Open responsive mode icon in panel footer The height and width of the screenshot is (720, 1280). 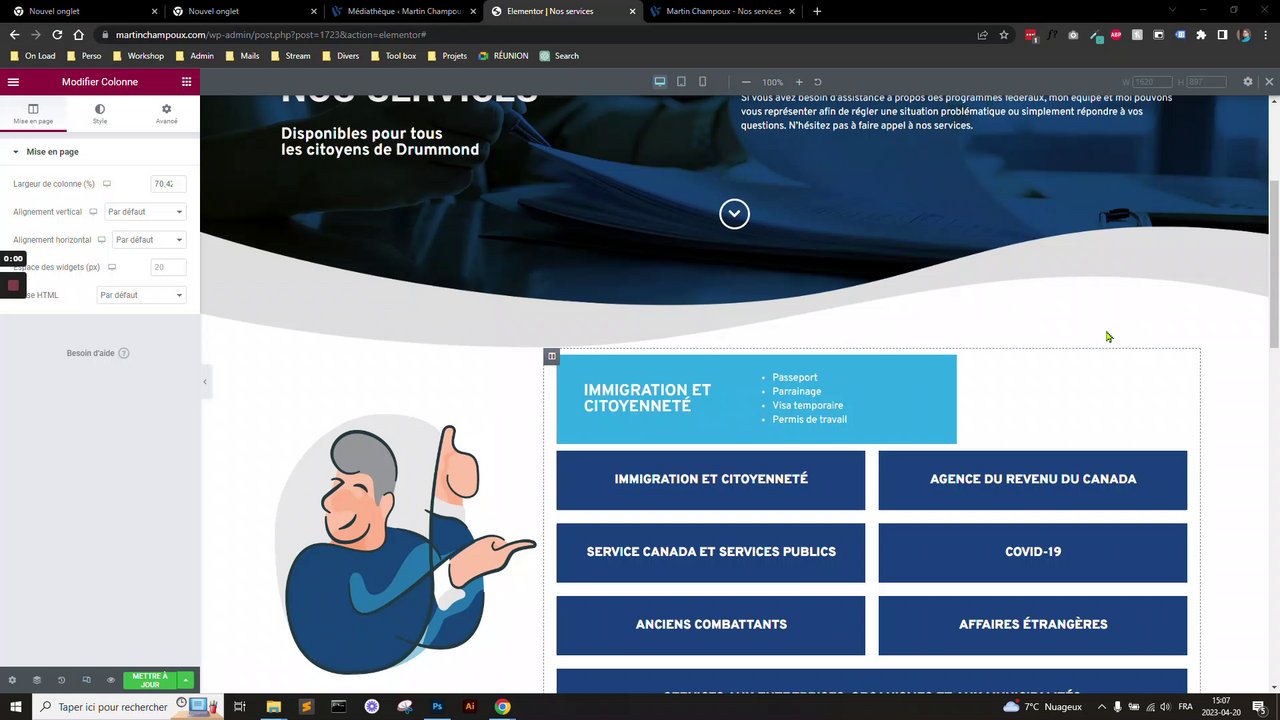point(86,680)
